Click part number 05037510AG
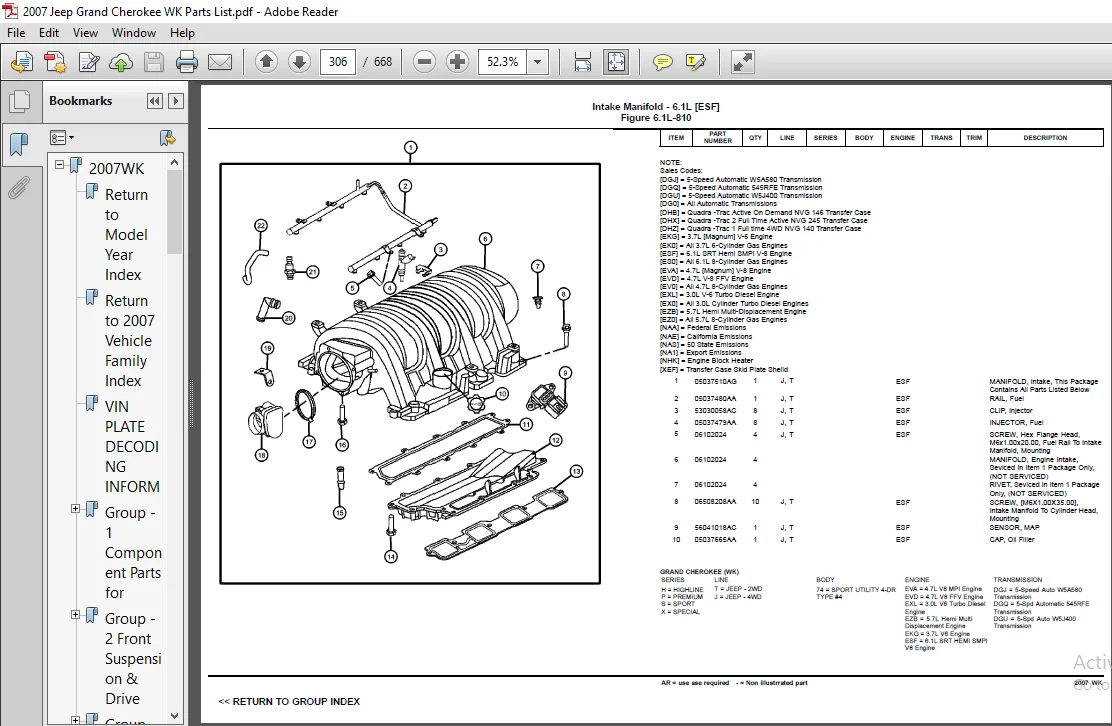 (x=715, y=381)
